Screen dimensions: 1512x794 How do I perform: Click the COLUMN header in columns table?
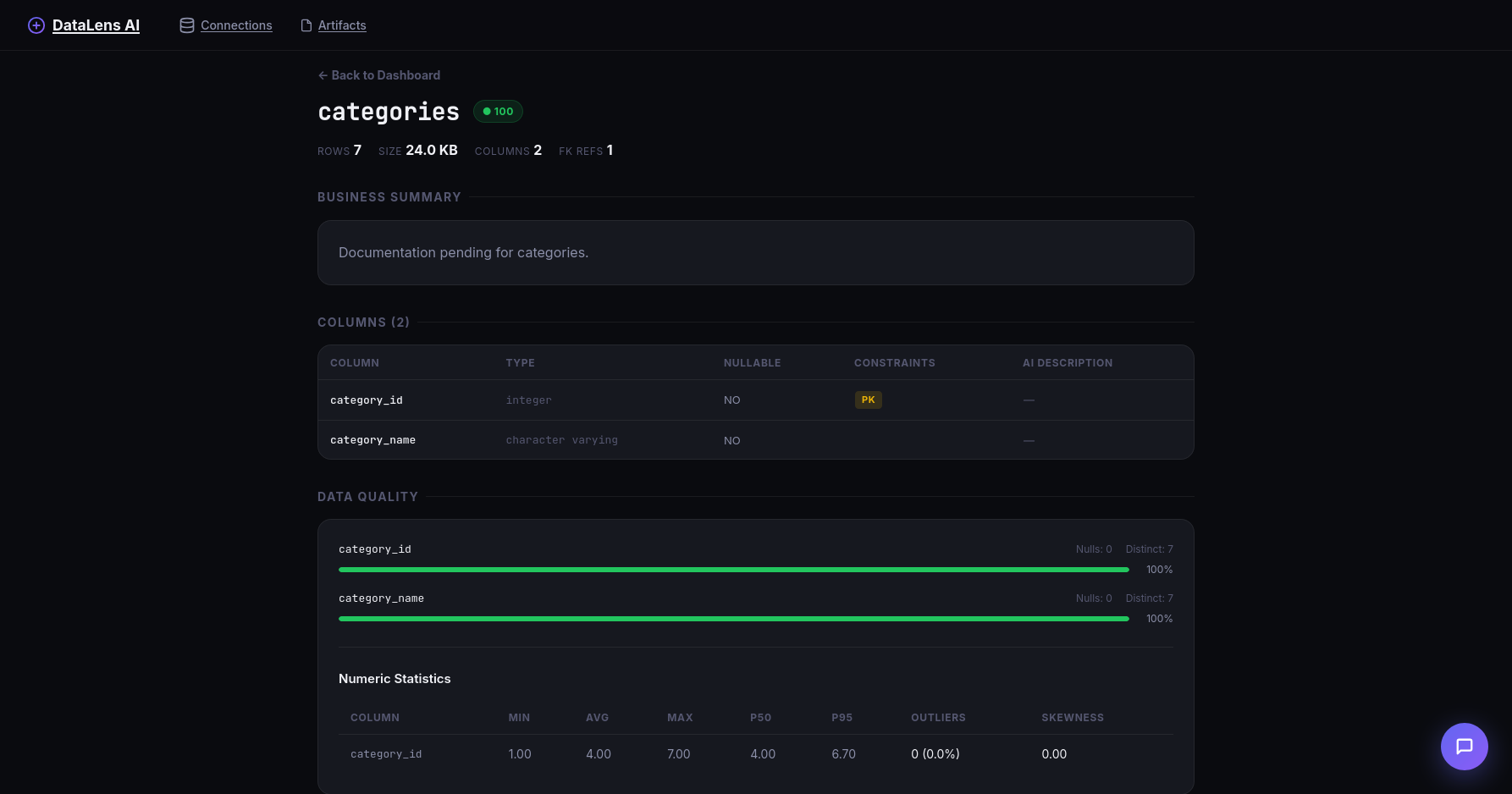(355, 363)
